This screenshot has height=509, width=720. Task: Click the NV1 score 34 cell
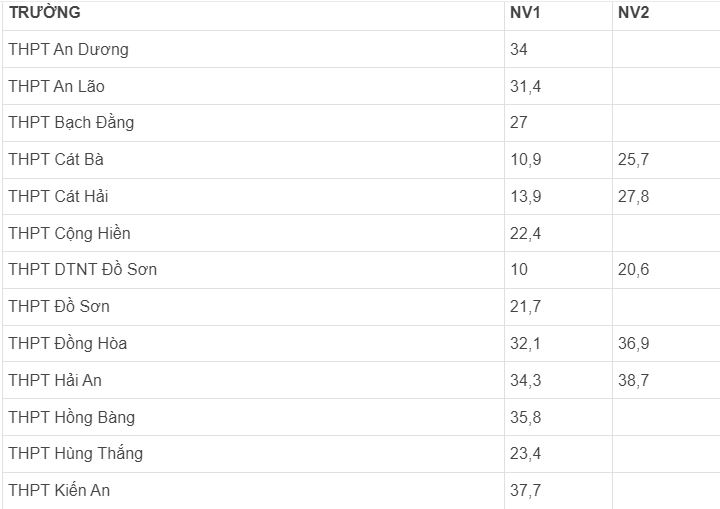point(519,49)
